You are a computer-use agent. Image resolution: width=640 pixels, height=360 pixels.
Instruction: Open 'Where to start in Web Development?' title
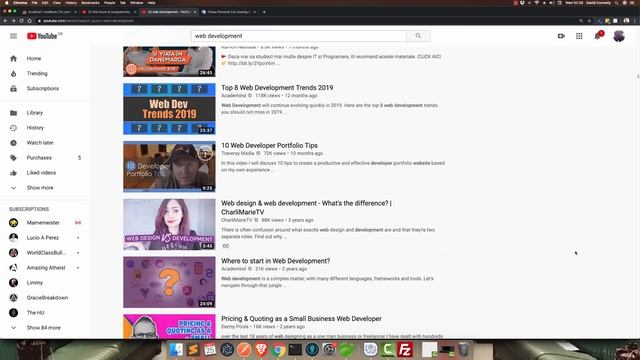(x=276, y=261)
